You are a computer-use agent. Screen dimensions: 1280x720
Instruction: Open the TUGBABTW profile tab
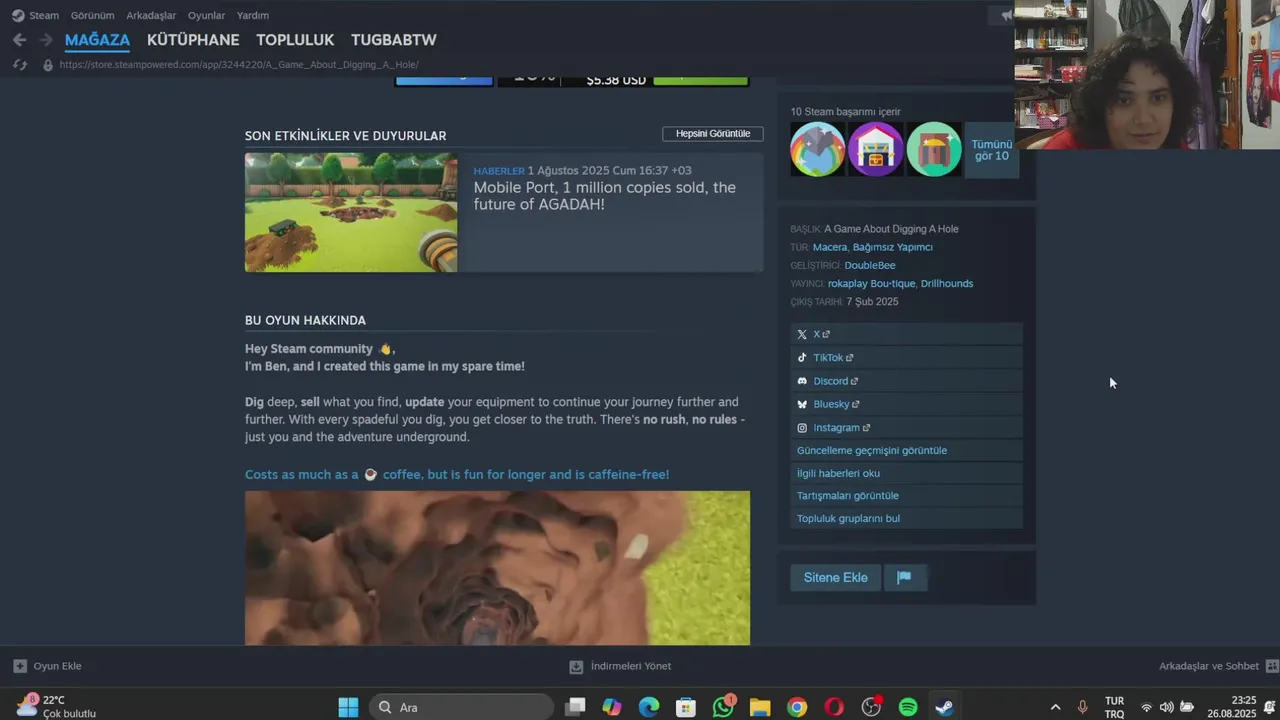click(x=393, y=40)
